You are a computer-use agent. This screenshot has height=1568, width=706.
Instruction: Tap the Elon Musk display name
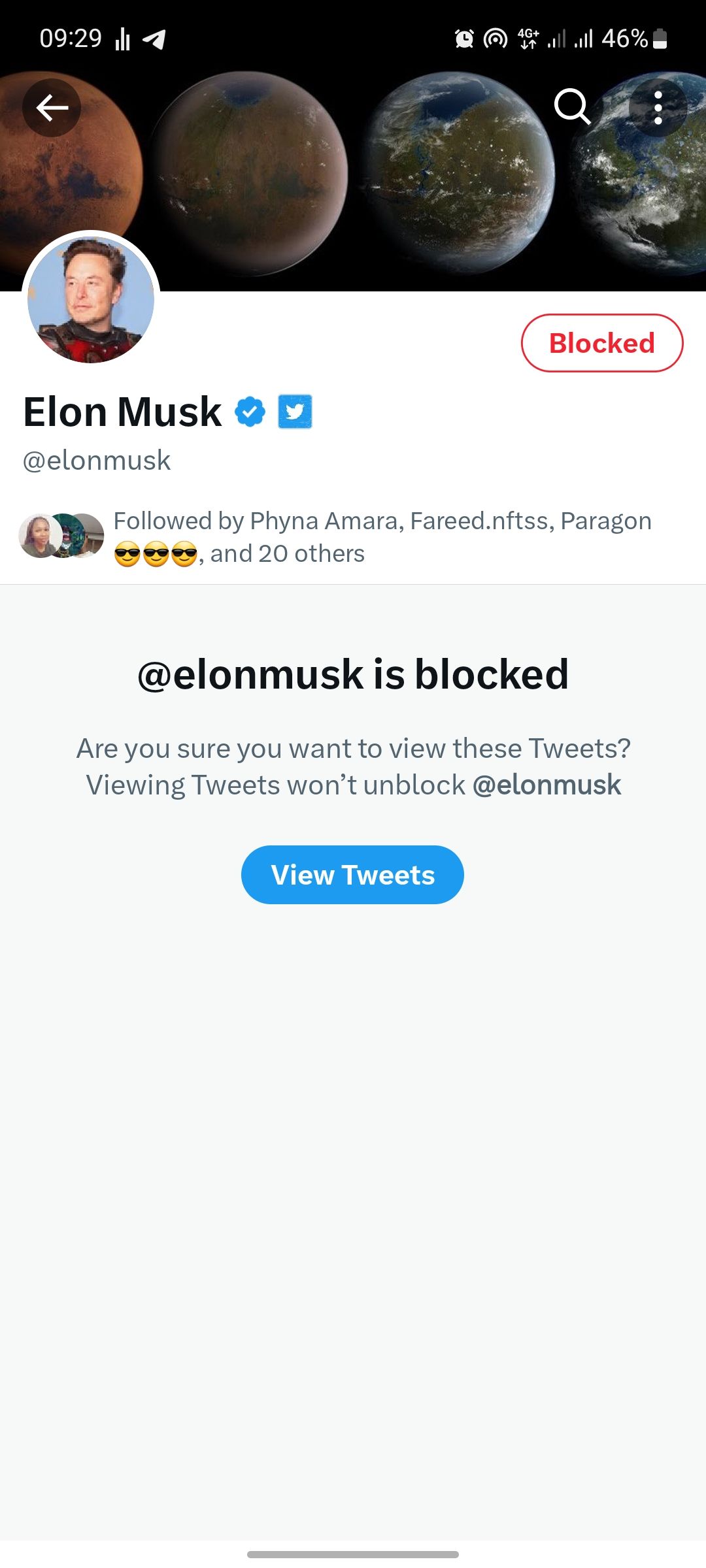123,412
